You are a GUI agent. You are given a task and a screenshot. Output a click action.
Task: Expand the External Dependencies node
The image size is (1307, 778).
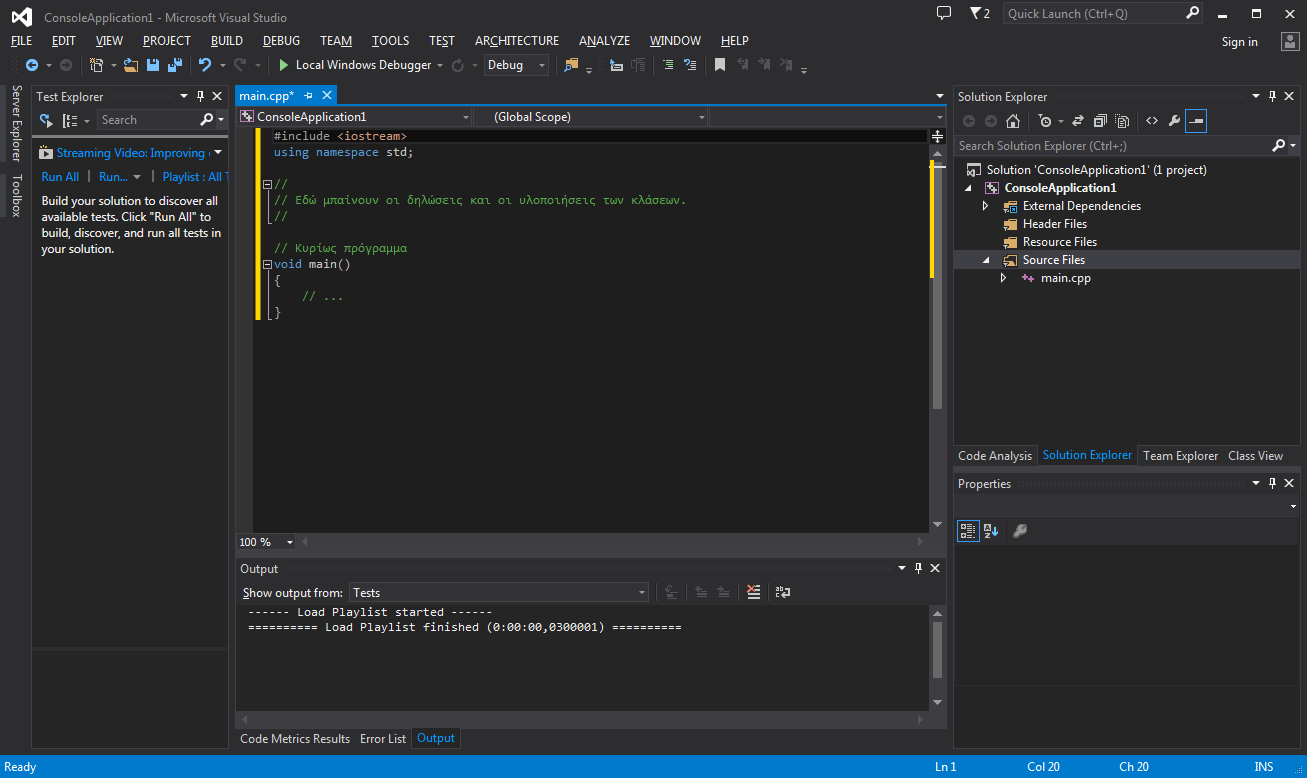[x=985, y=206]
